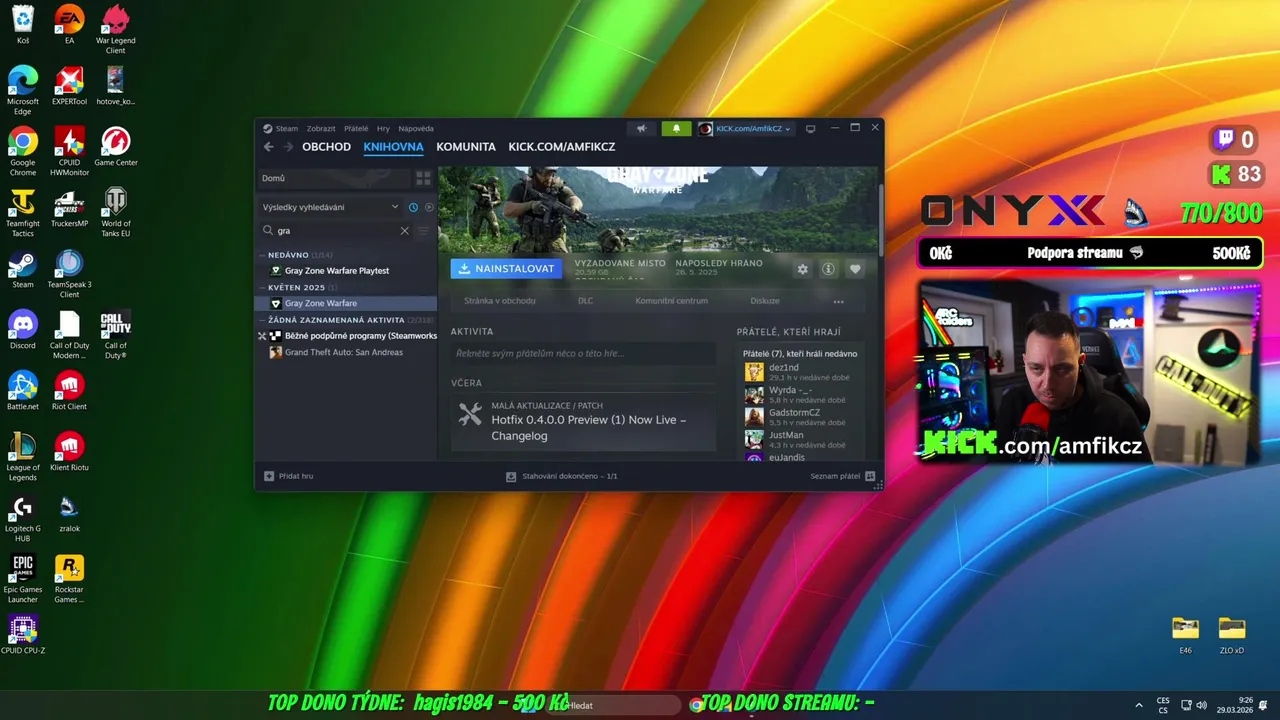Image resolution: width=1280 pixels, height=720 pixels.
Task: Show hidden tray icons chevron
Action: pos(1139,705)
